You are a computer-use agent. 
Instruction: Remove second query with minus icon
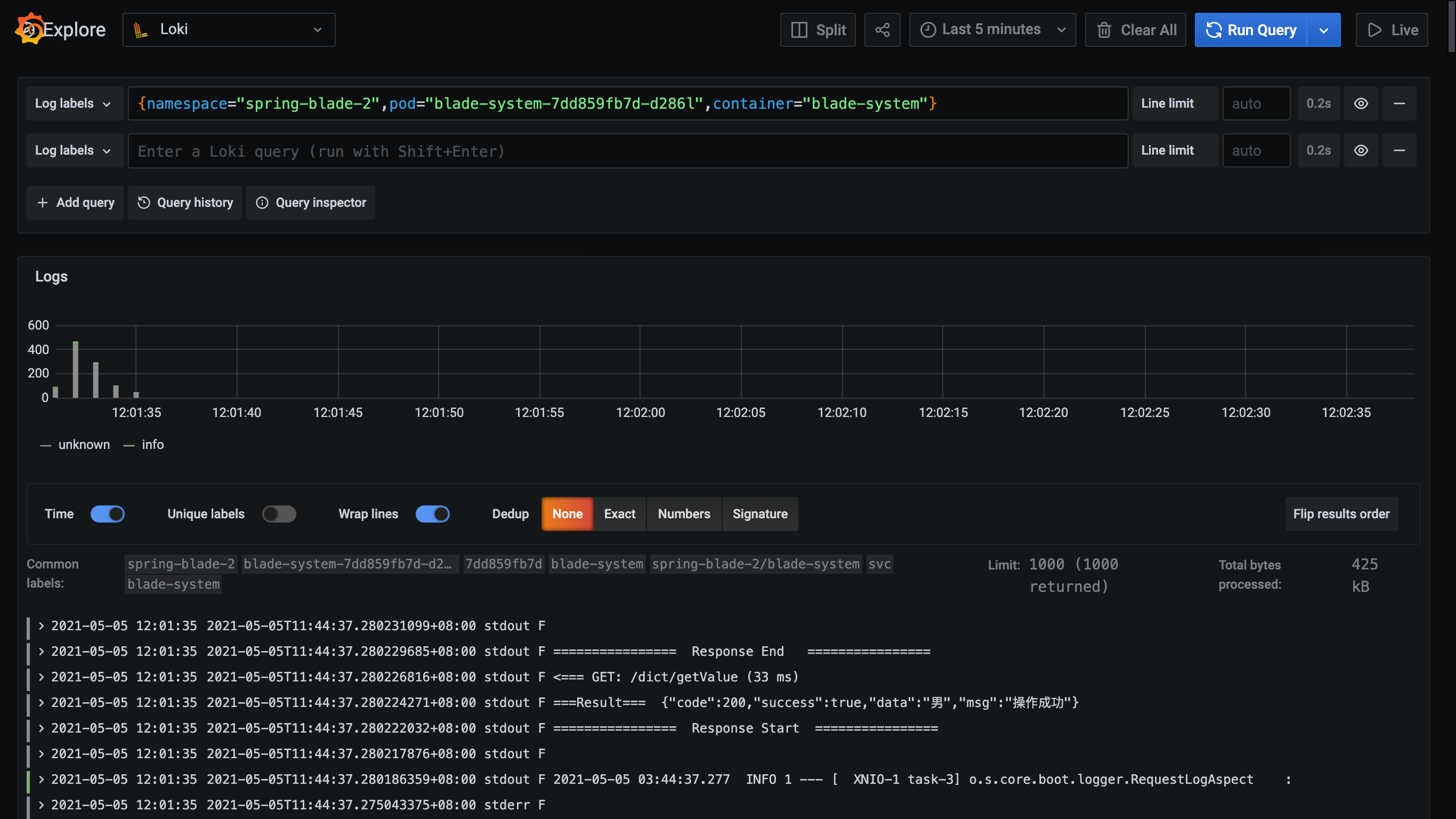(x=1399, y=150)
